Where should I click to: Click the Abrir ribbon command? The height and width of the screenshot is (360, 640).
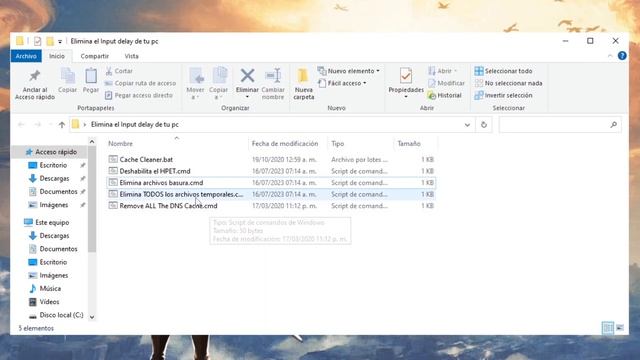(x=442, y=71)
